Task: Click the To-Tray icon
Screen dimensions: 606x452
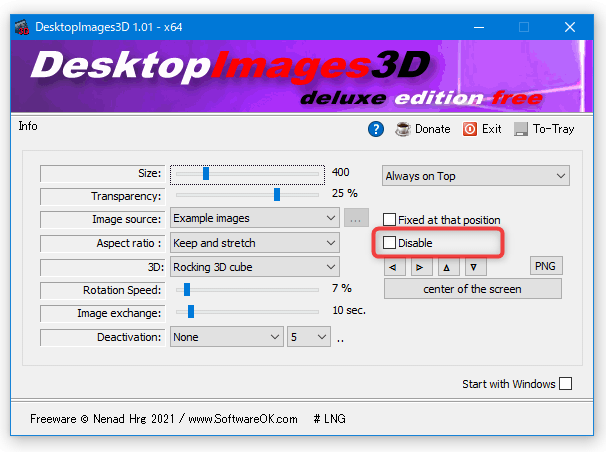Action: pos(521,129)
